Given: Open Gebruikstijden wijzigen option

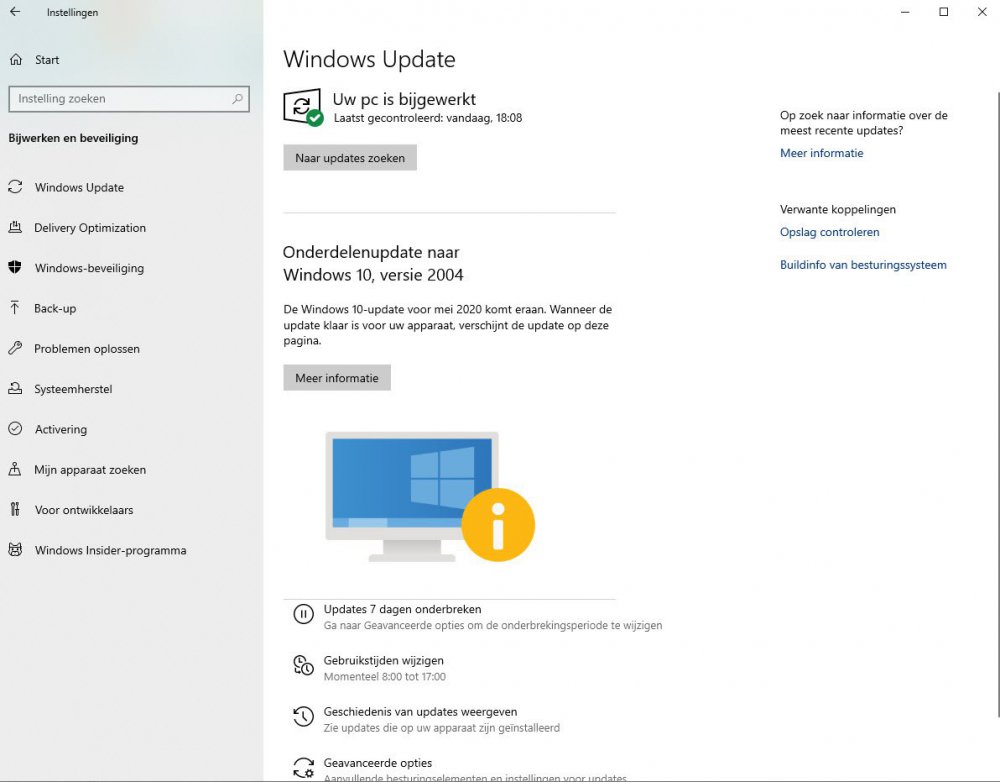Looking at the screenshot, I should [383, 660].
